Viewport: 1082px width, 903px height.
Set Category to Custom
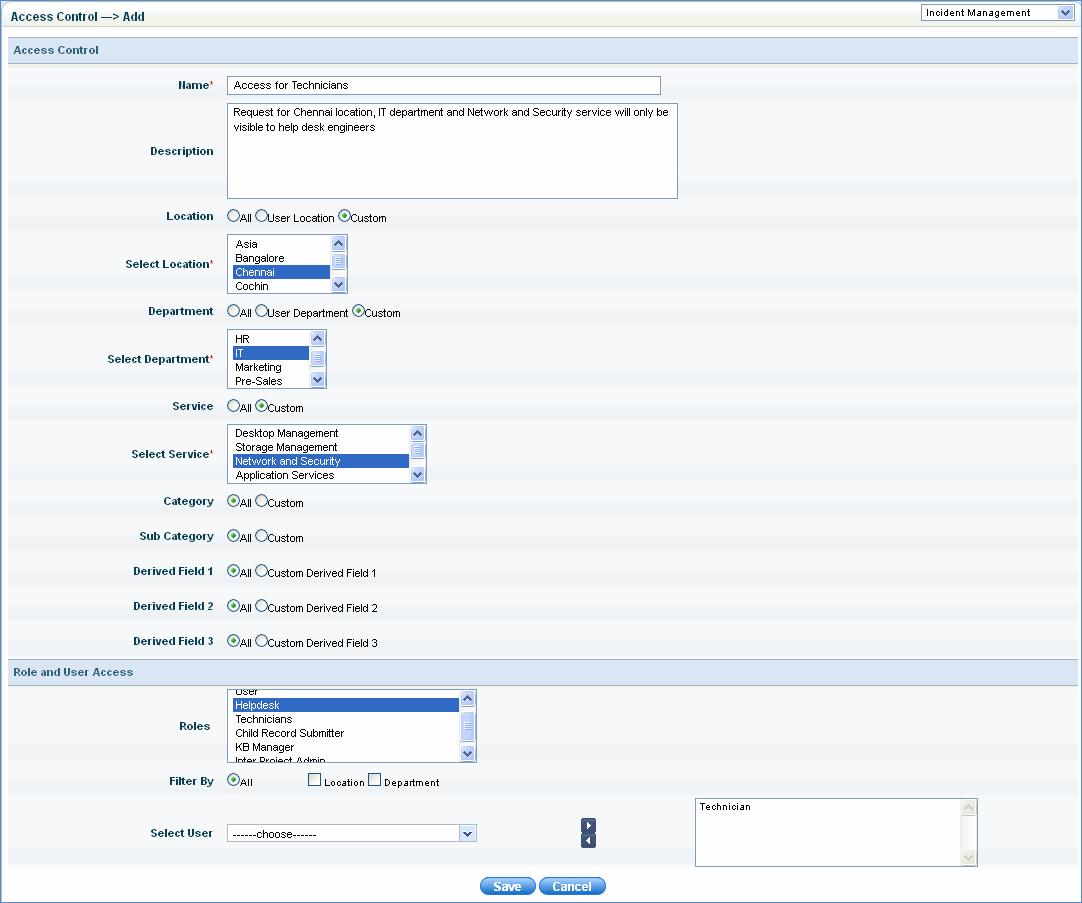[x=262, y=502]
